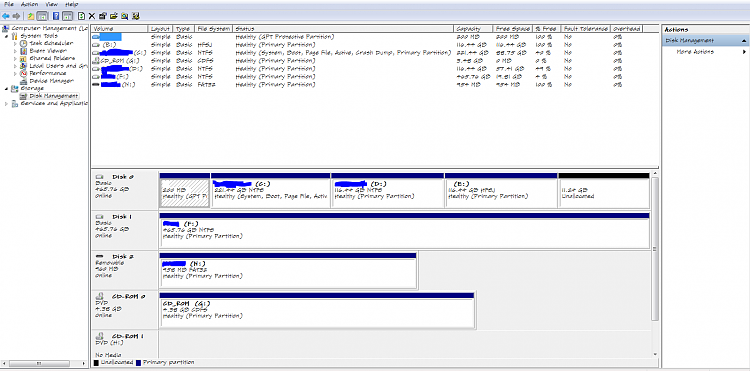
Task: Expand the Performance node arrow
Action: tap(15, 74)
